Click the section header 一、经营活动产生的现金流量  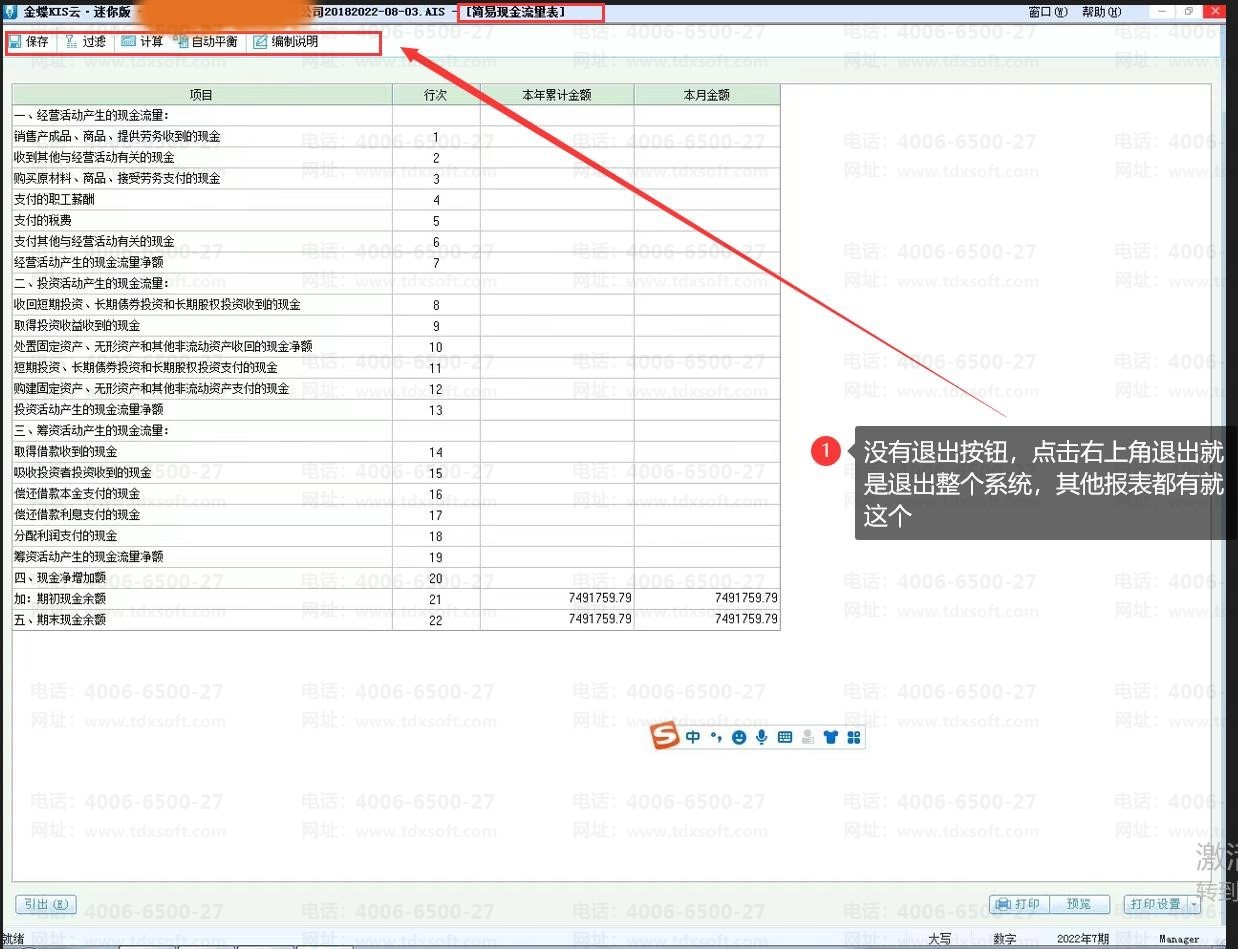click(x=92, y=116)
